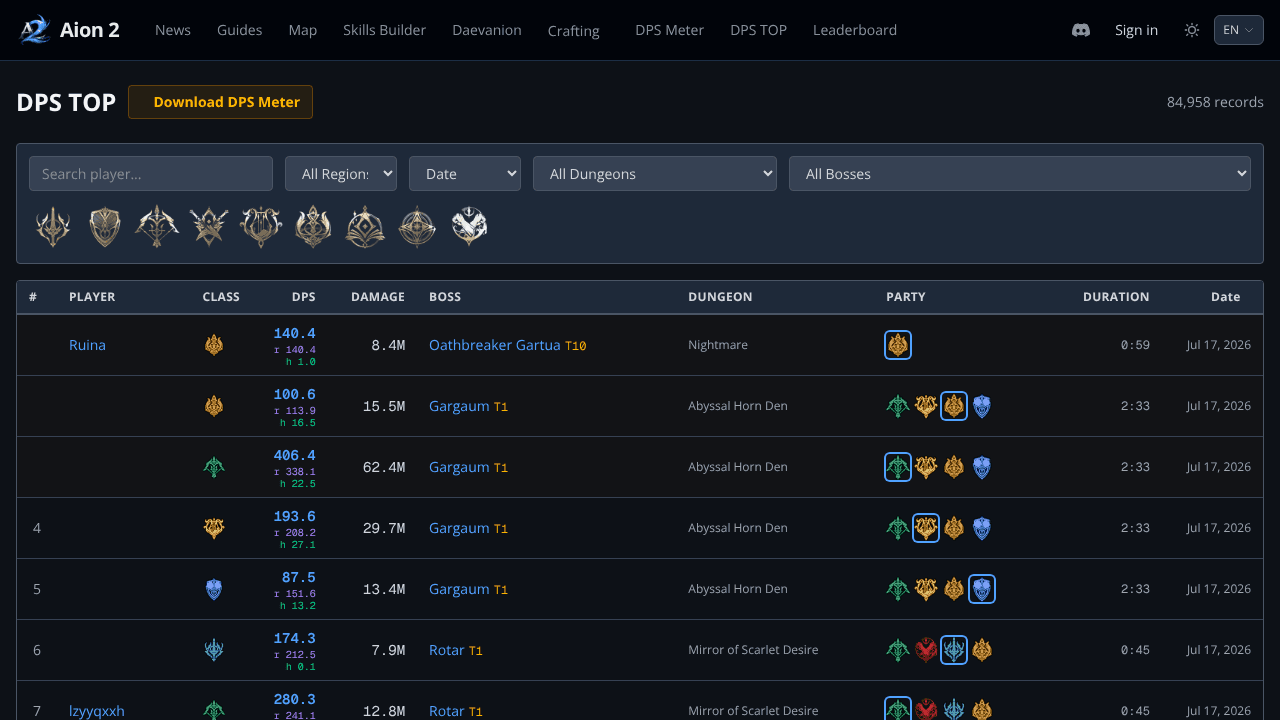Screen dimensions: 1280x720
Task: Click highlighted winged party icon in 193.6 row
Action: 926,528
